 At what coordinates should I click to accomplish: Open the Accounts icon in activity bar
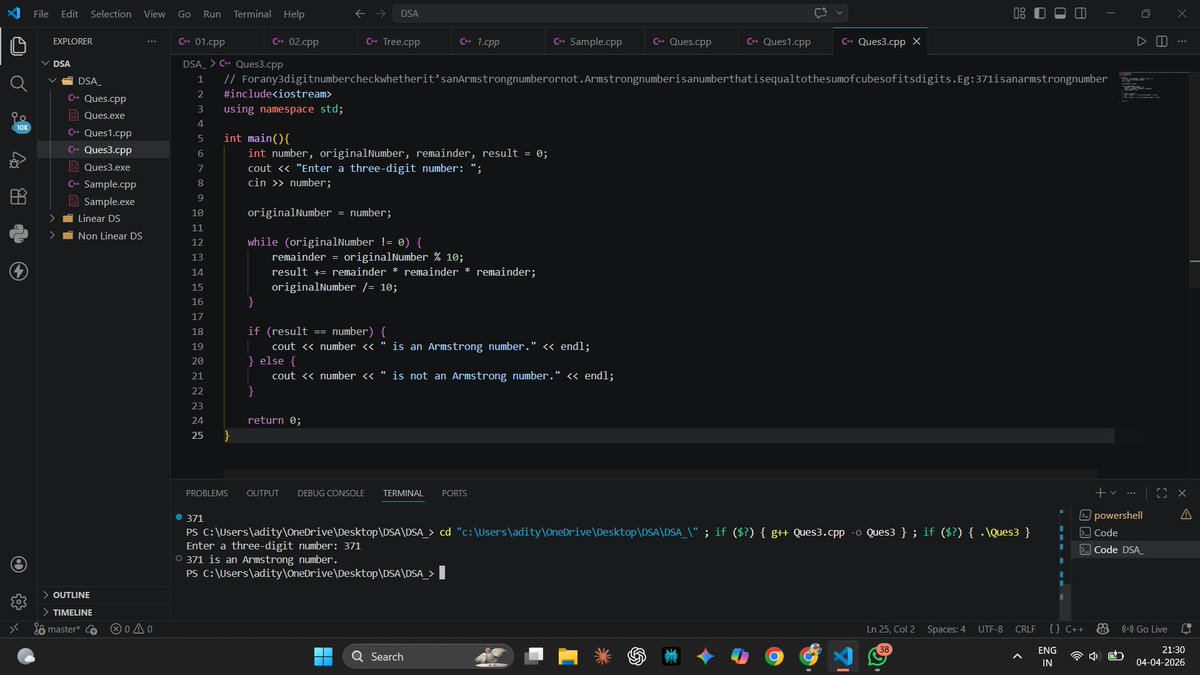(x=18, y=564)
